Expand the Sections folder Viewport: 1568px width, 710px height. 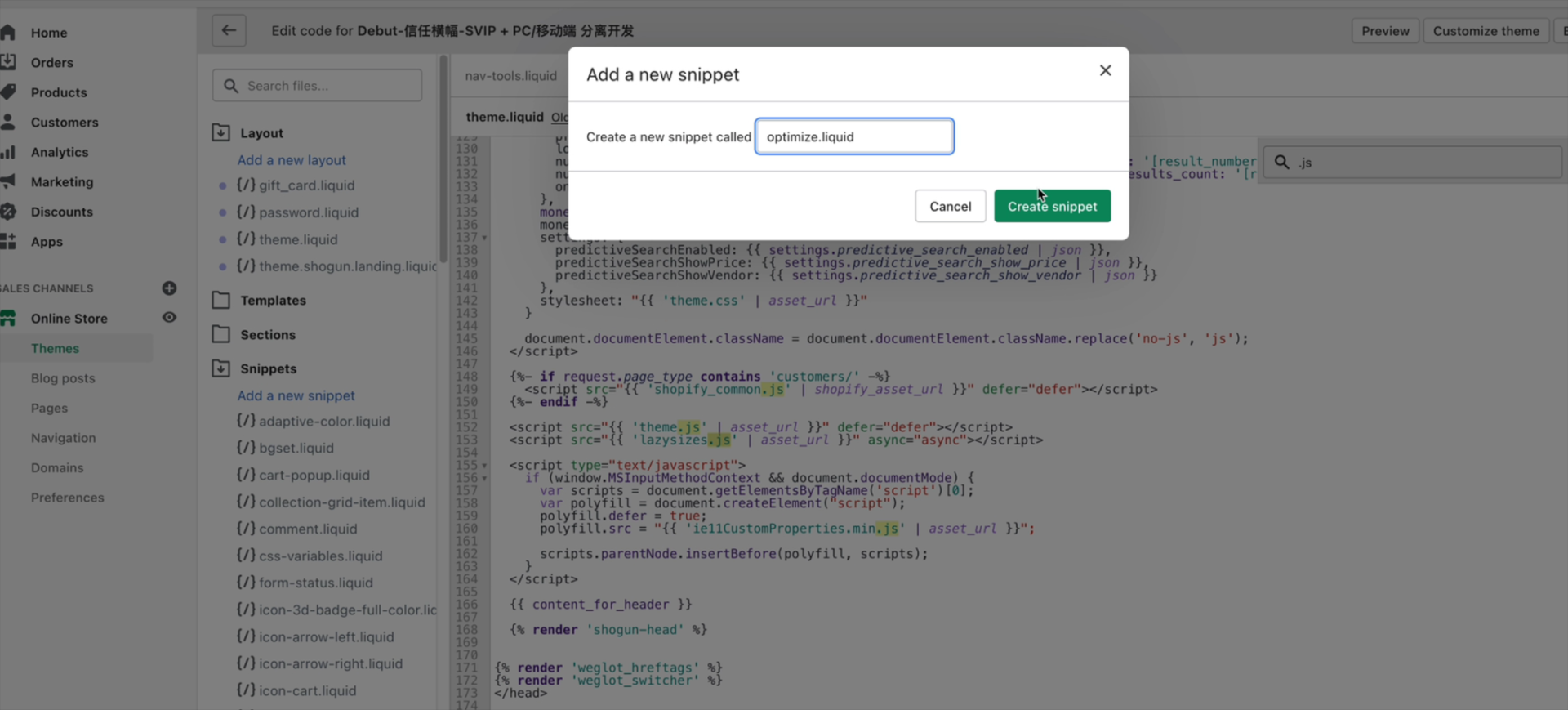point(220,334)
